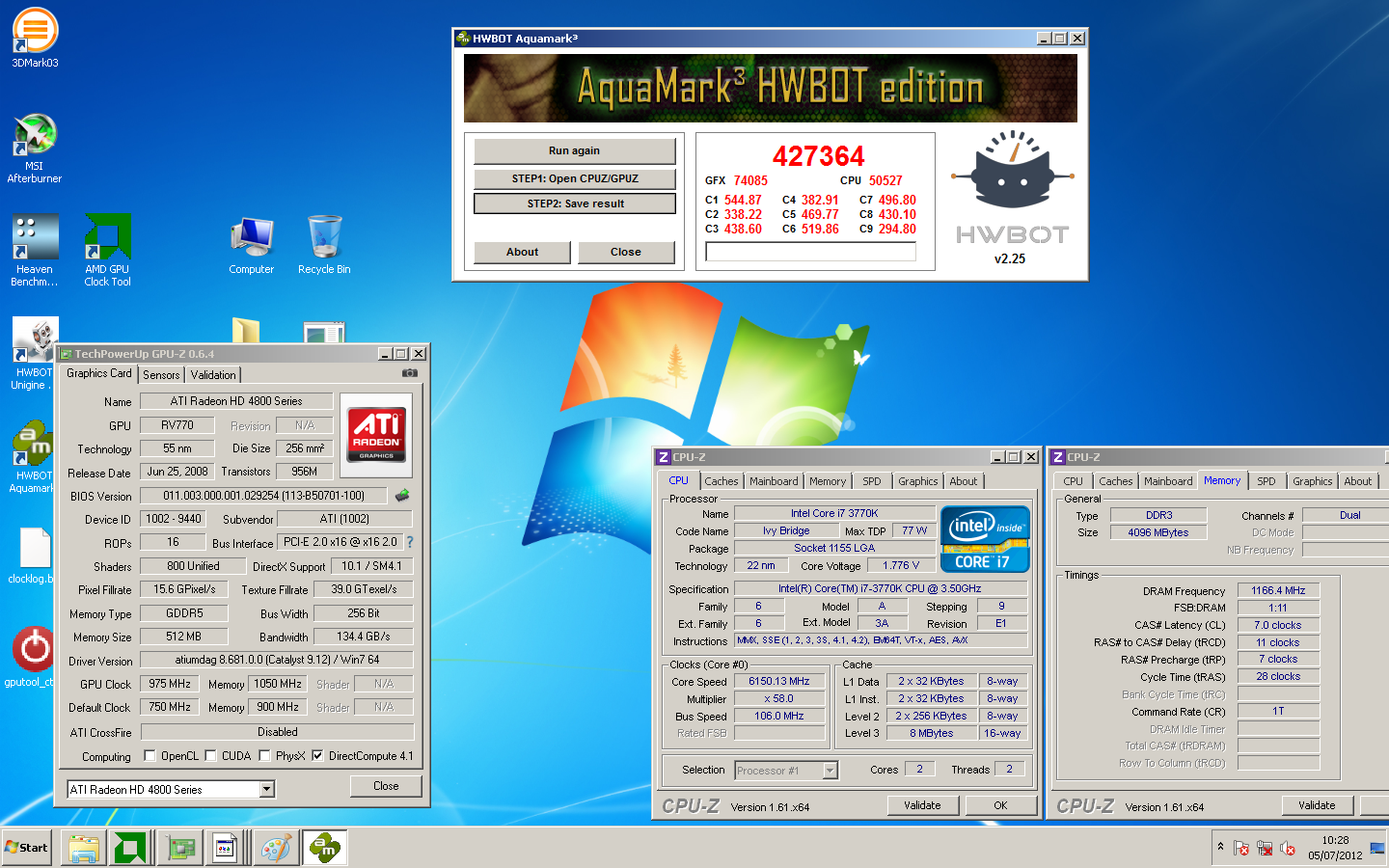Viewport: 1389px width, 868px height.
Task: Select the clocklog file on the desktop
Action: pos(32,556)
